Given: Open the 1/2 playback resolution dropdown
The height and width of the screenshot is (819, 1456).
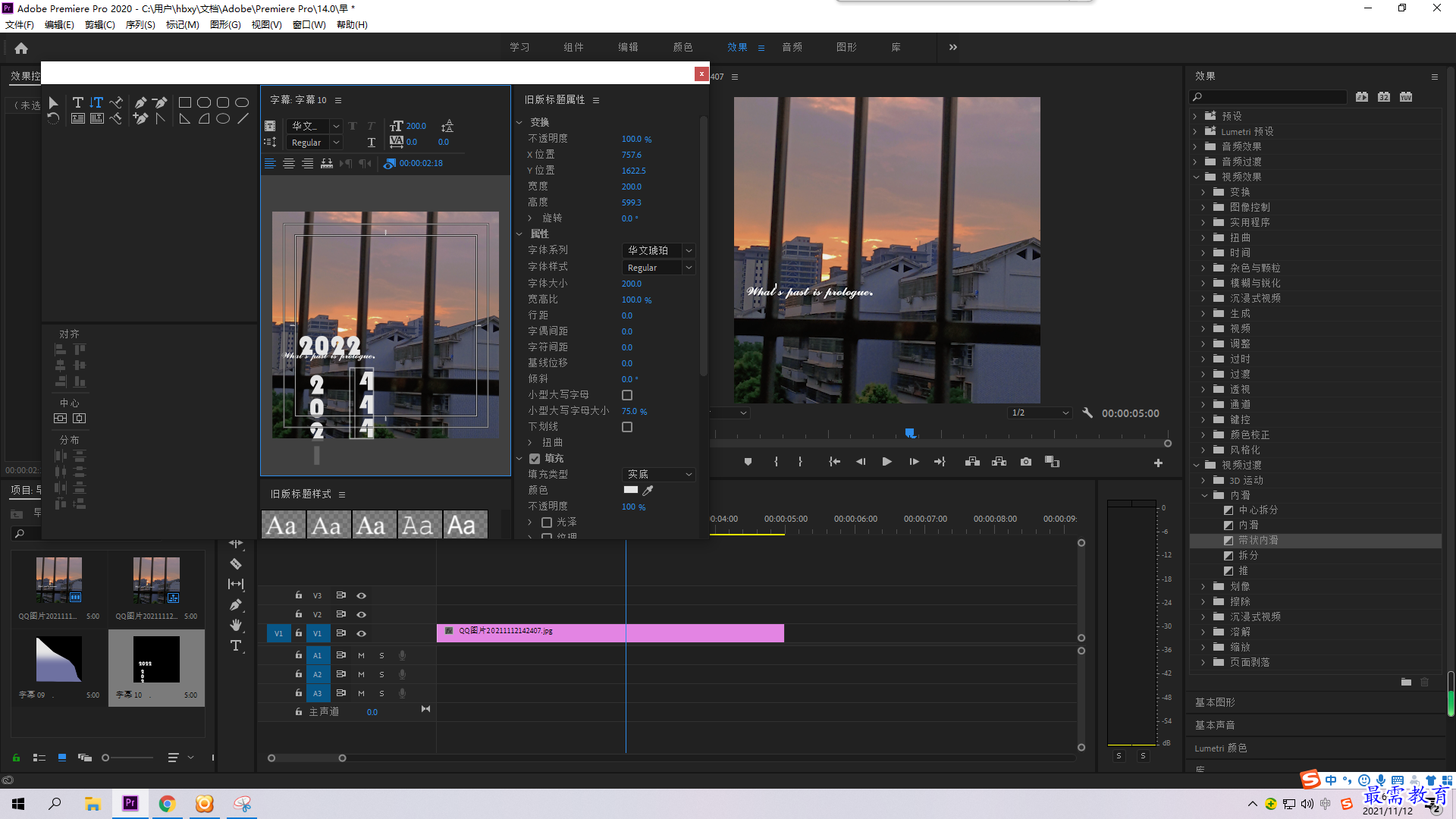Looking at the screenshot, I should (x=1040, y=413).
